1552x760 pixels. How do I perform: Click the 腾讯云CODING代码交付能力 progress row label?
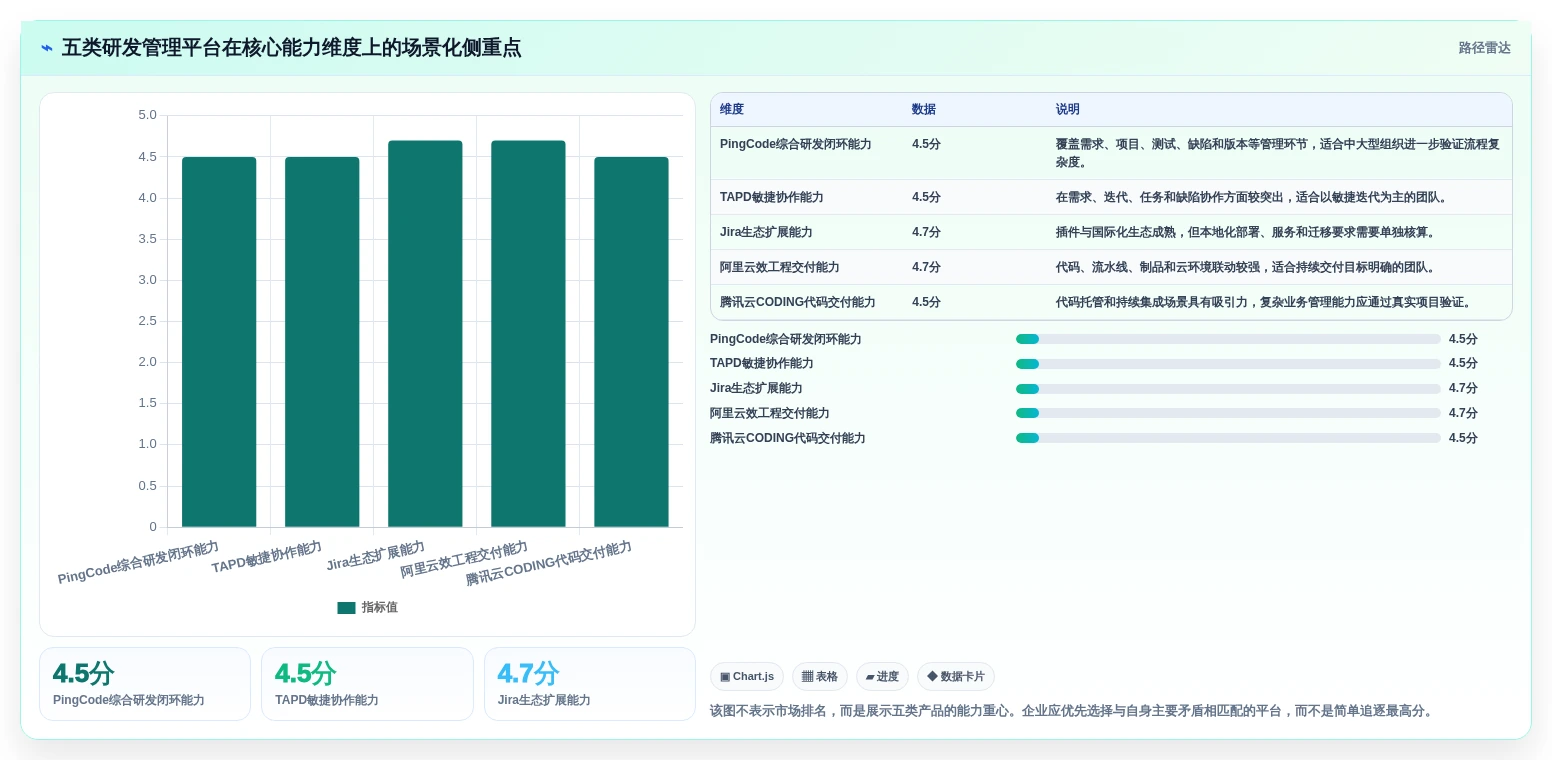(x=788, y=438)
